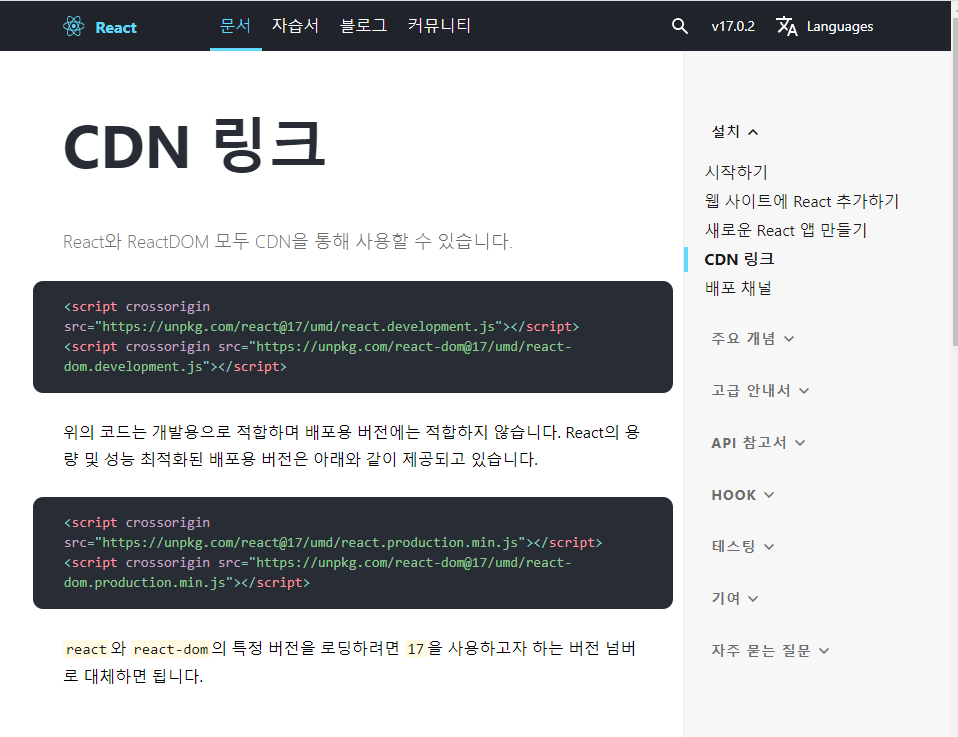This screenshot has width=958, height=737.
Task: Open the 블로그 tab
Action: tap(364, 26)
